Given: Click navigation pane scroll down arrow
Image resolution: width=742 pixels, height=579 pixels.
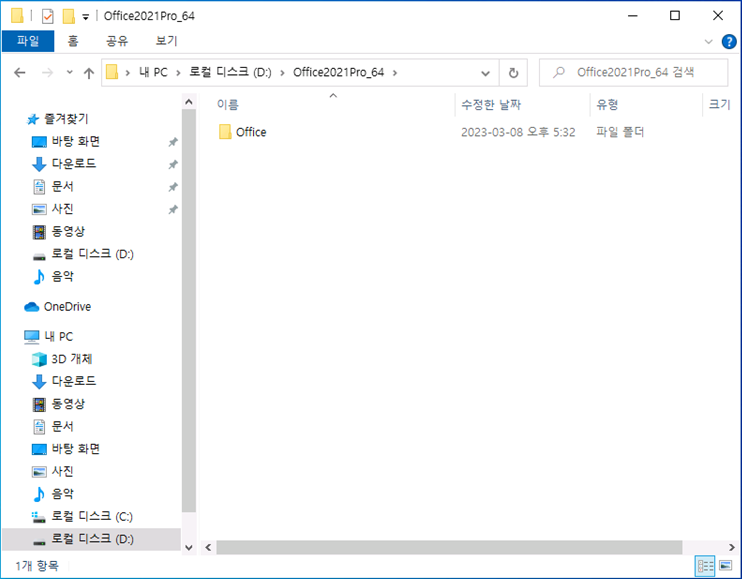Looking at the screenshot, I should click(x=189, y=547).
